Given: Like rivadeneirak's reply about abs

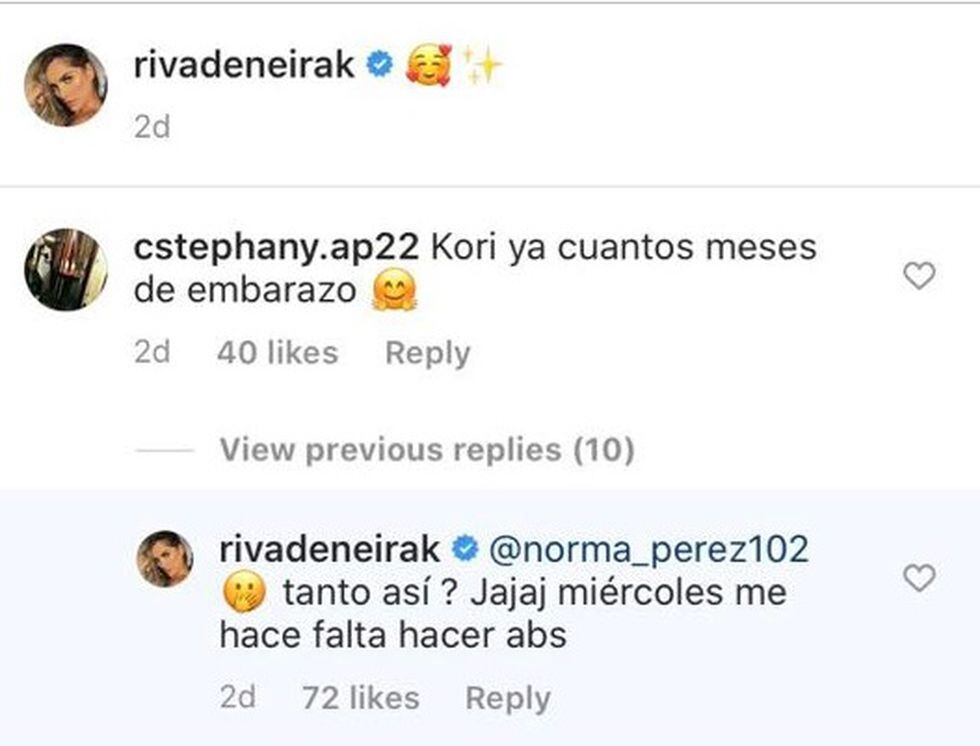Looking at the screenshot, I should [x=918, y=577].
